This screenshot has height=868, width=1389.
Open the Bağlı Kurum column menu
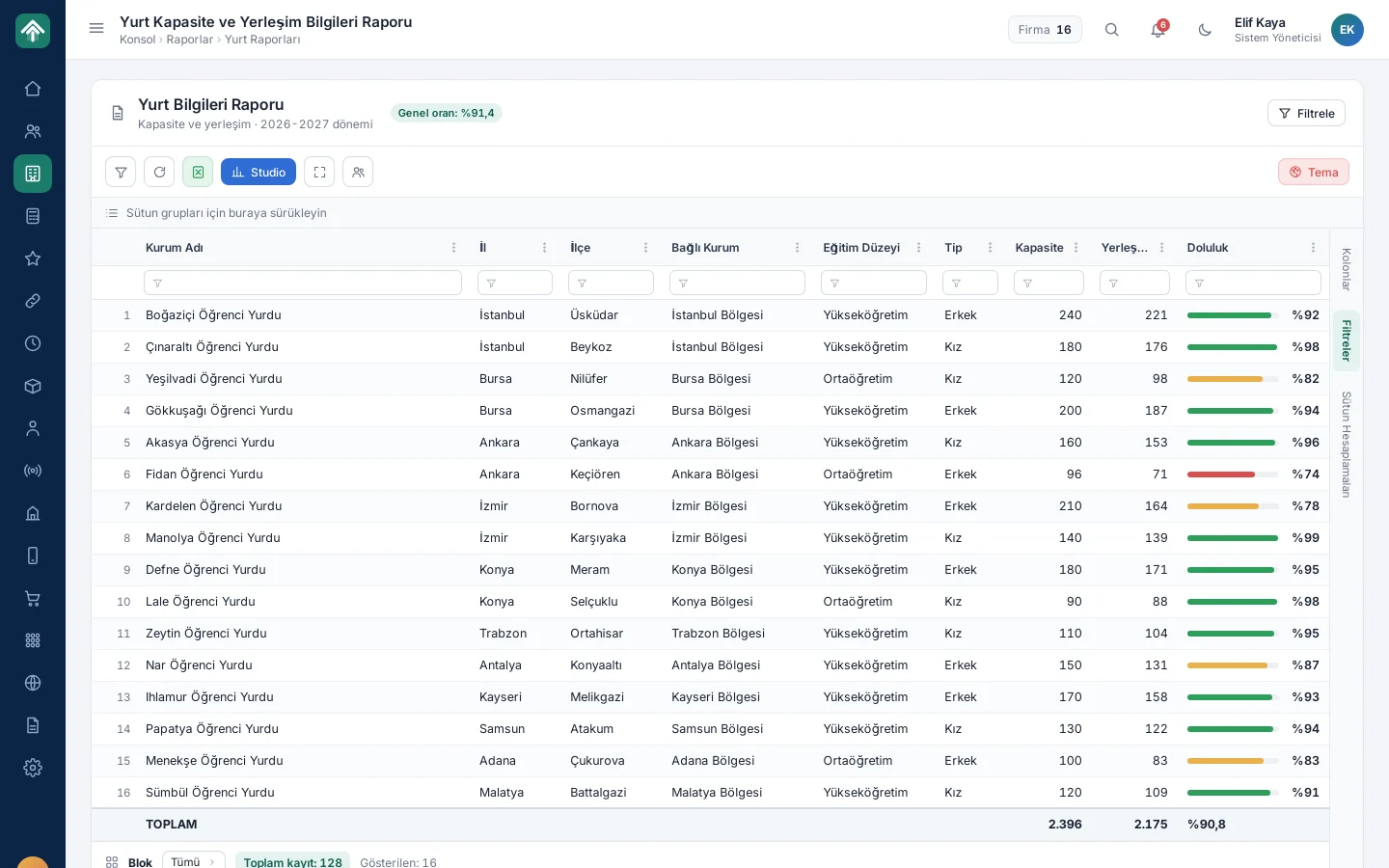pyautogui.click(x=798, y=248)
